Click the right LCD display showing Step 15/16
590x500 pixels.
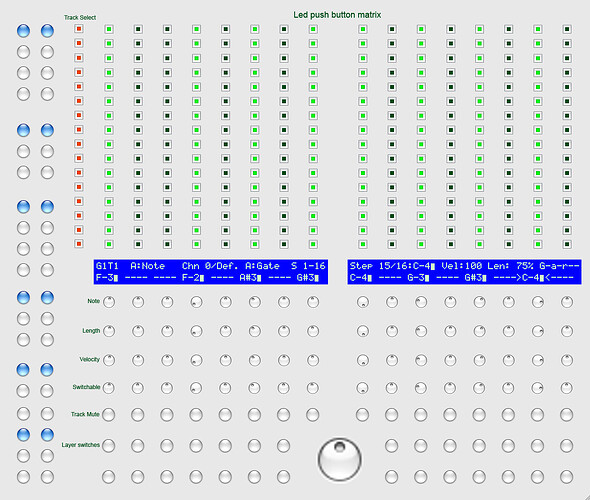click(x=464, y=272)
